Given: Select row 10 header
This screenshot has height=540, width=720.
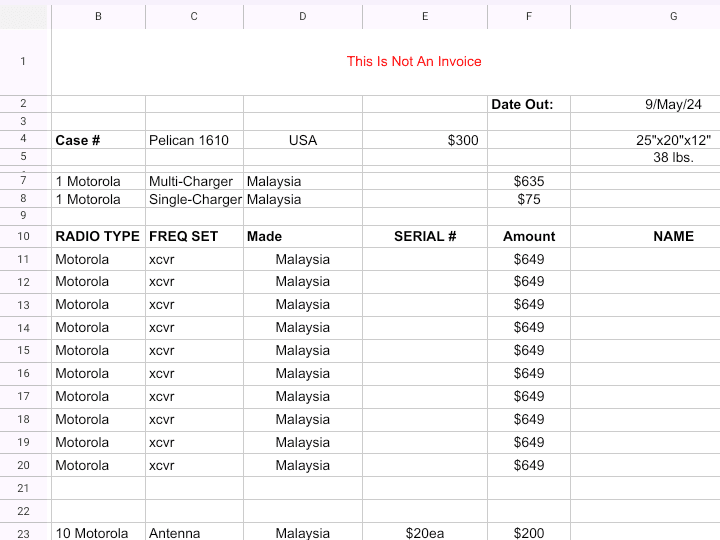Looking at the screenshot, I should pyautogui.click(x=23, y=236).
